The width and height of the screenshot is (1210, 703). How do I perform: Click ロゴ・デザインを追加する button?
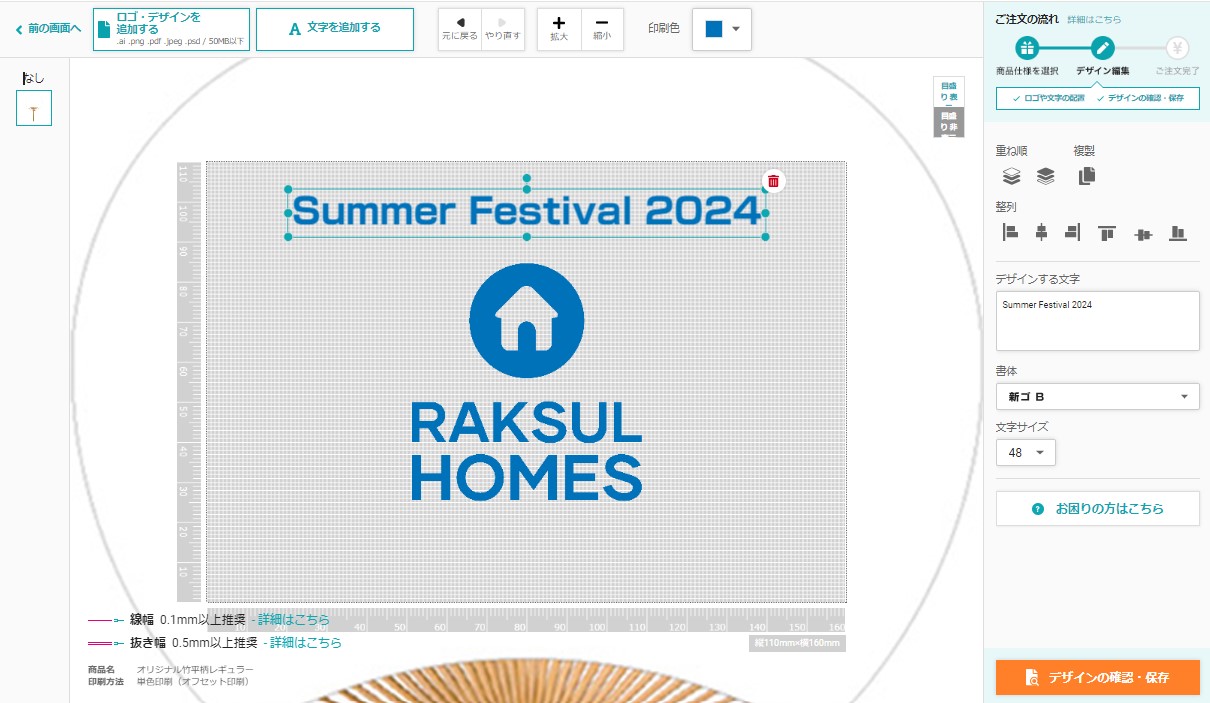171,29
